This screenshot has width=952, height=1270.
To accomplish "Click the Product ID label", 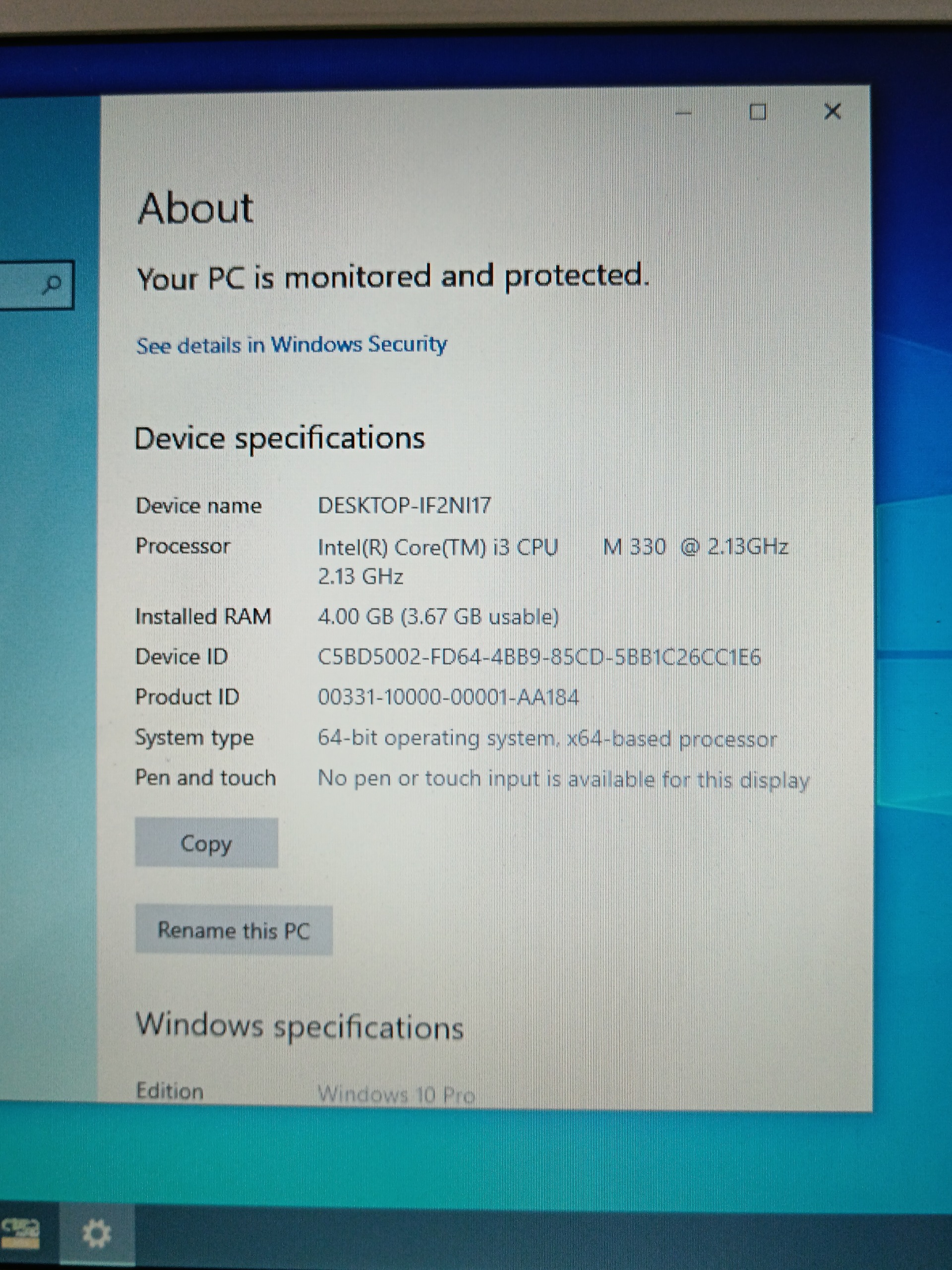I will click(187, 697).
